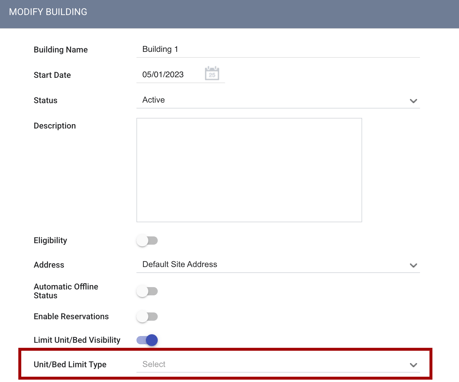Click the Automatic Offline Status label

(x=66, y=291)
